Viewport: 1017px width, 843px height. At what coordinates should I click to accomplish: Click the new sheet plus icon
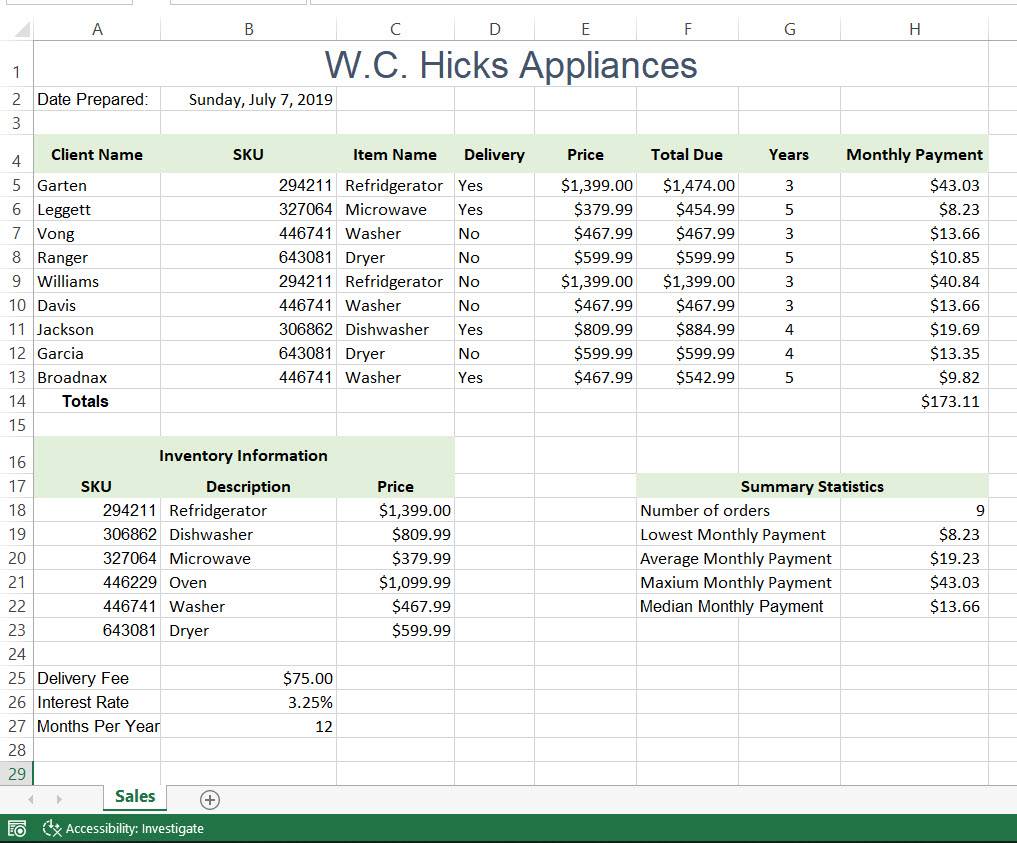click(209, 800)
